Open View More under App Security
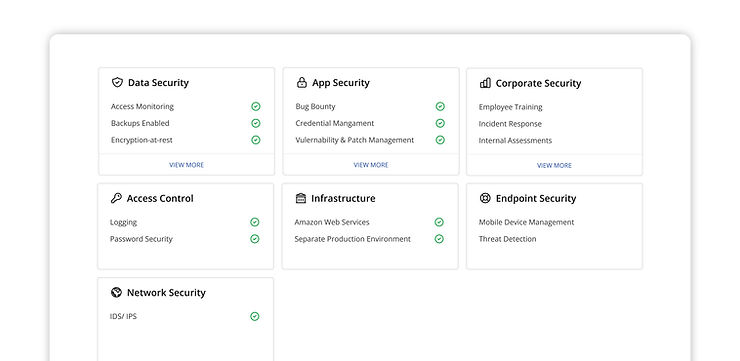This screenshot has height=361, width=740. (x=371, y=165)
